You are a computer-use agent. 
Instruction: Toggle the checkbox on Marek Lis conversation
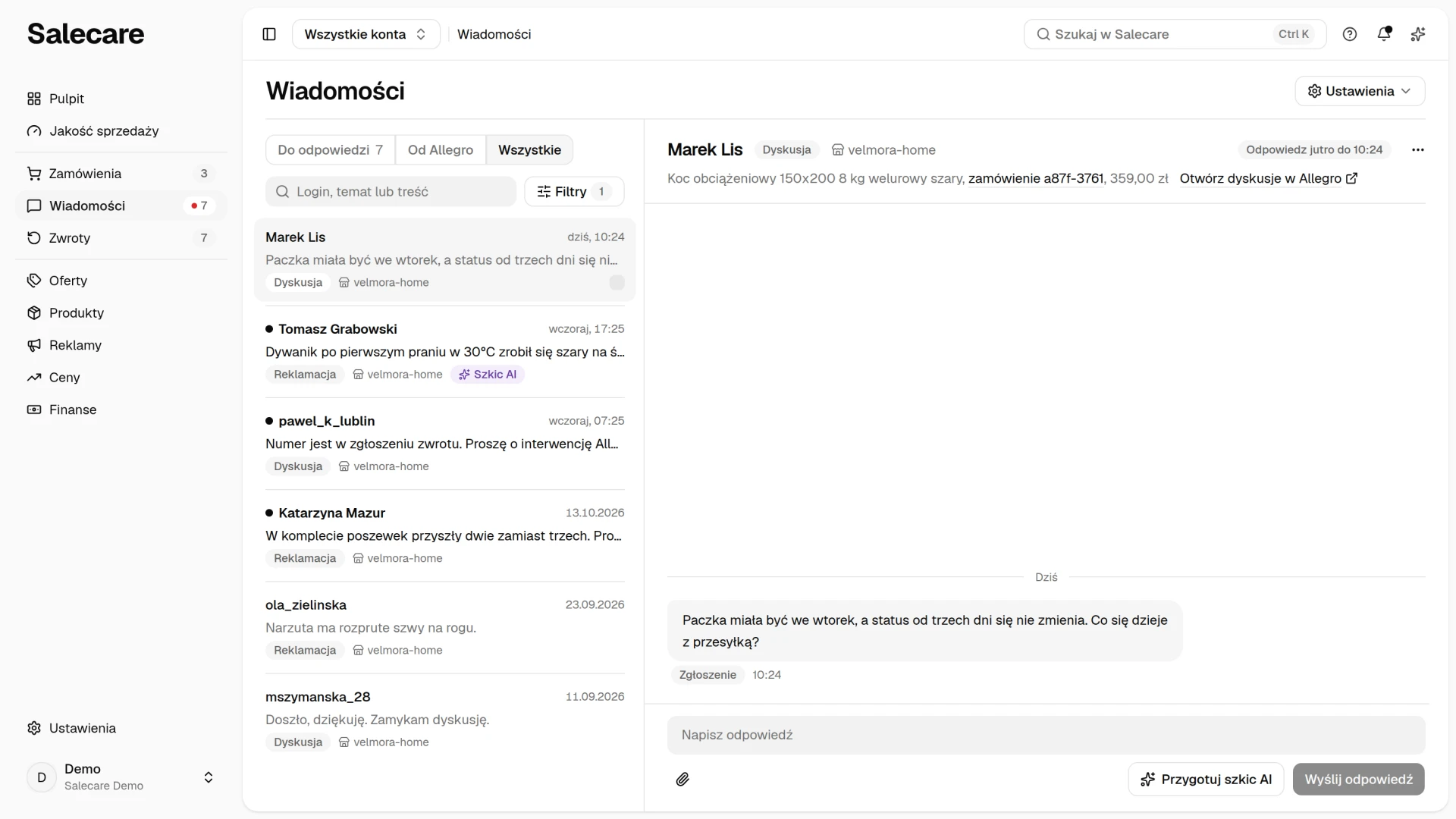(x=617, y=283)
